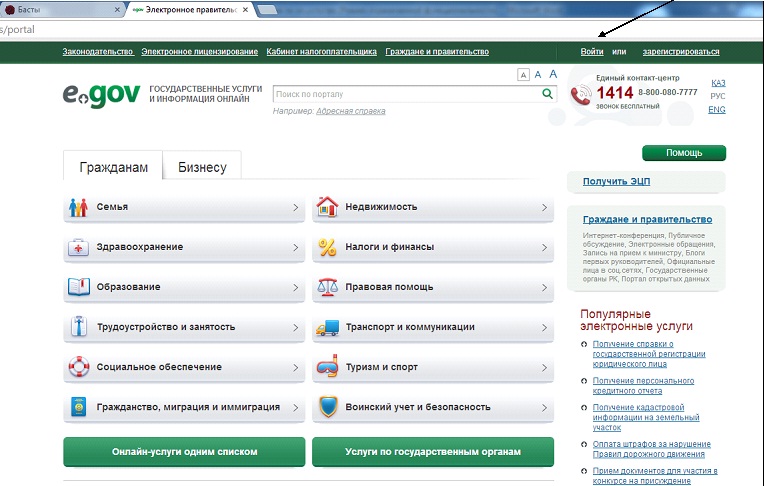Click the Онлайн-услуги одним списком button

(x=183, y=452)
